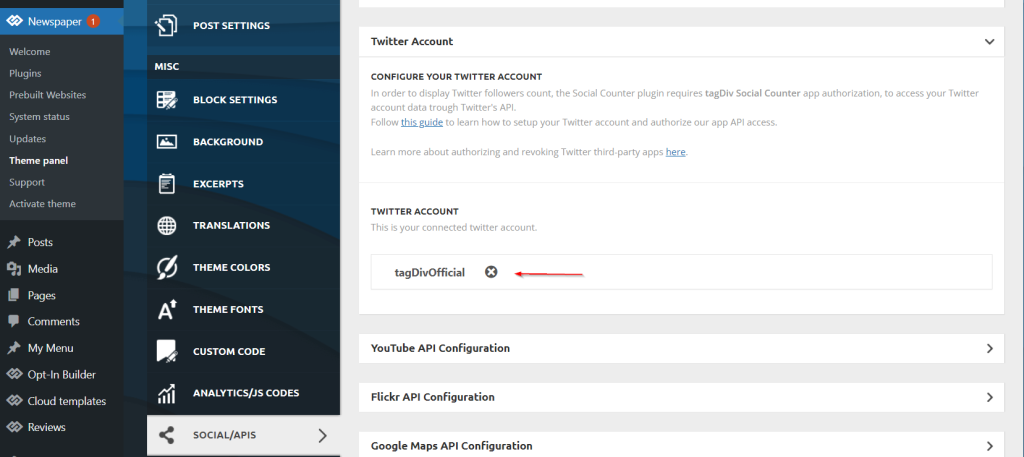This screenshot has height=457, width=1024.
Task: Open the Post Settings panel tab
Action: 244,25
